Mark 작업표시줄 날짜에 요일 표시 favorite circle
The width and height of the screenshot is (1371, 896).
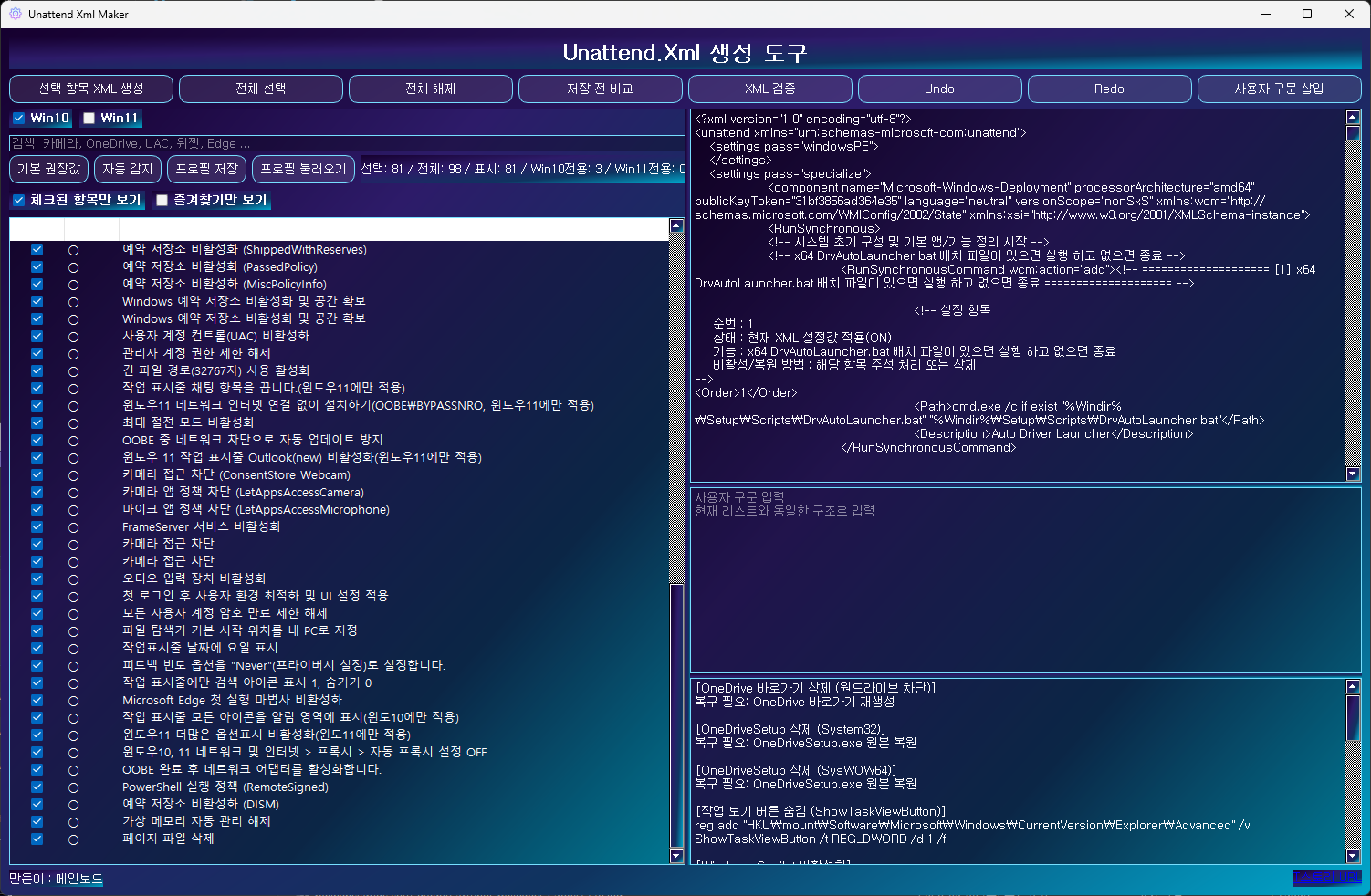click(x=73, y=649)
